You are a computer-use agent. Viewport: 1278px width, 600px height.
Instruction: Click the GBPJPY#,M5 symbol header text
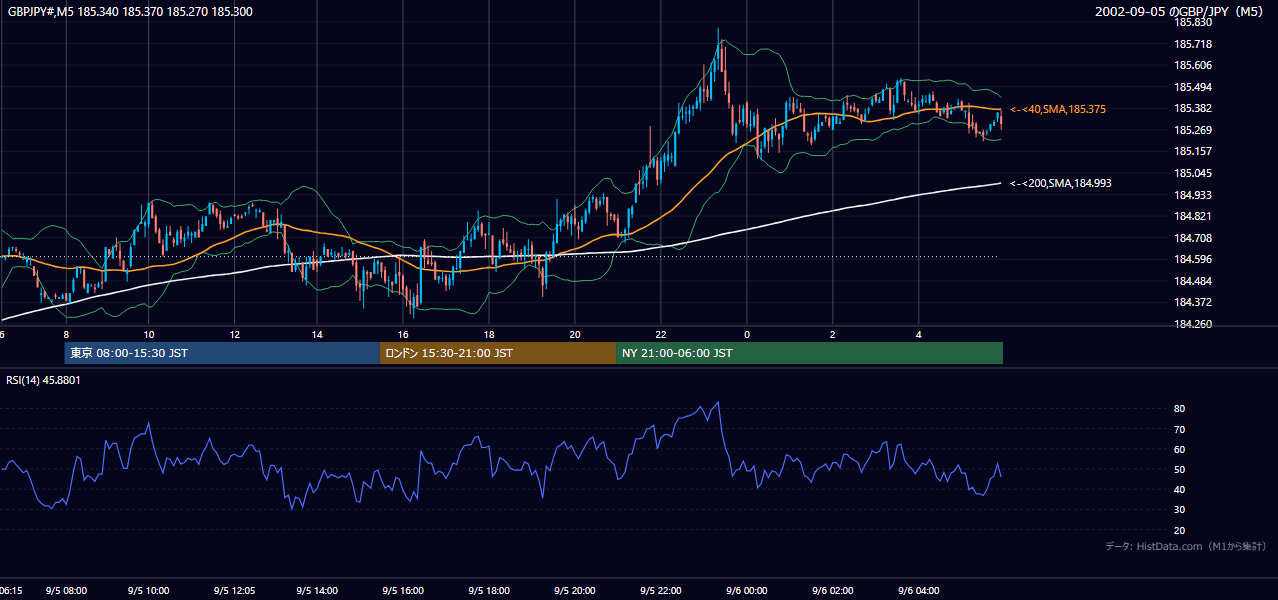coord(130,11)
